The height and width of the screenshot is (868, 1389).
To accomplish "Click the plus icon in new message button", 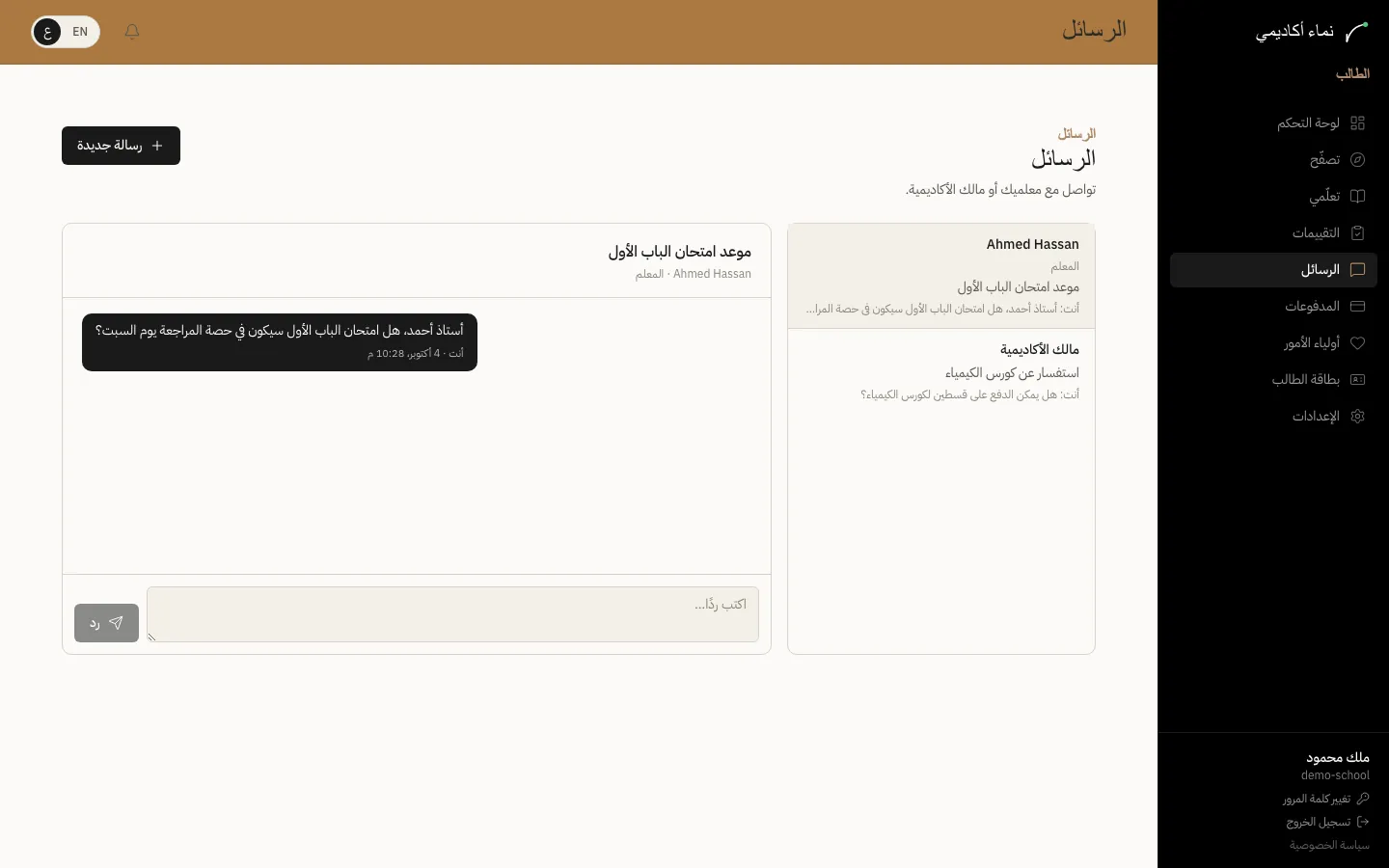I will pos(157,146).
